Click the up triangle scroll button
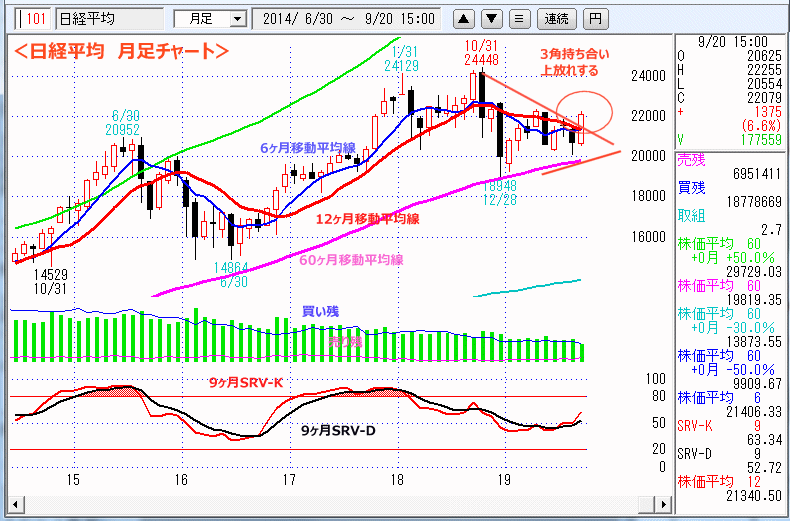The width and height of the screenshot is (790, 521). pyautogui.click(x=465, y=18)
